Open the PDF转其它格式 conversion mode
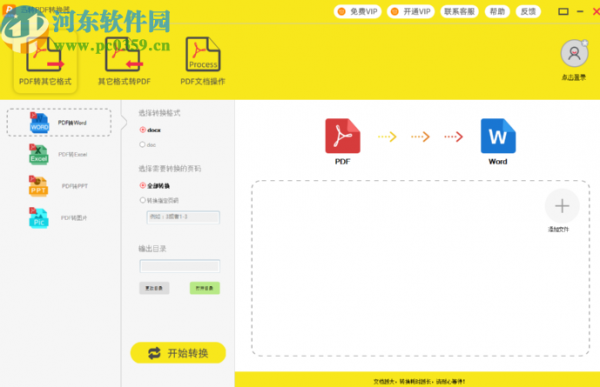Screen dimensions: 600x387 [x=45, y=61]
